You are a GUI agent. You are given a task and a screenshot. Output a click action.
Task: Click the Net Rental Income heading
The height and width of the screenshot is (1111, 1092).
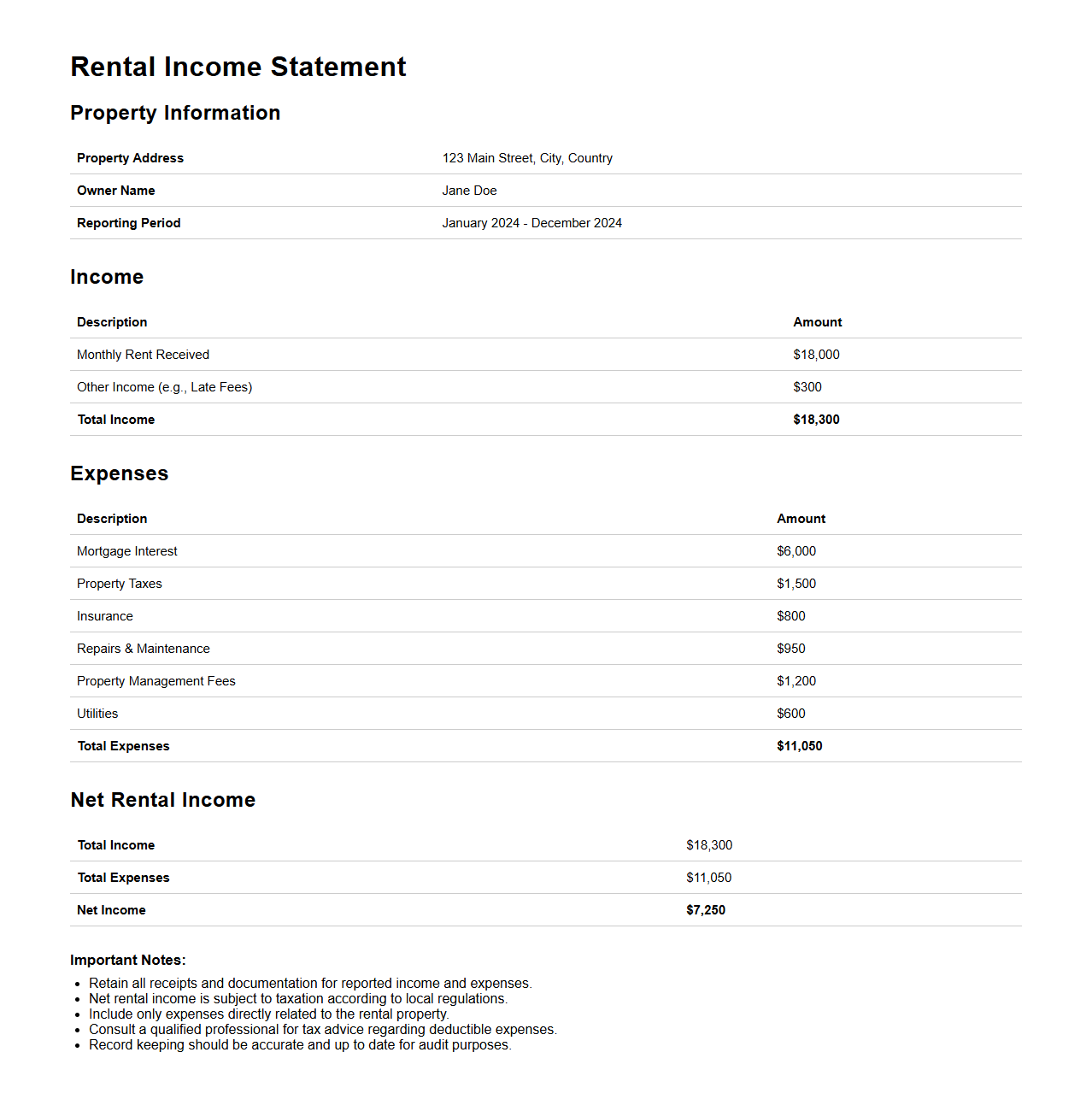click(x=162, y=800)
